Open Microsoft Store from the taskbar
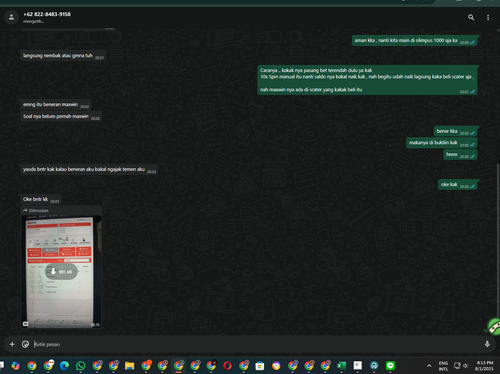The width and height of the screenshot is (500, 374). 260,366
